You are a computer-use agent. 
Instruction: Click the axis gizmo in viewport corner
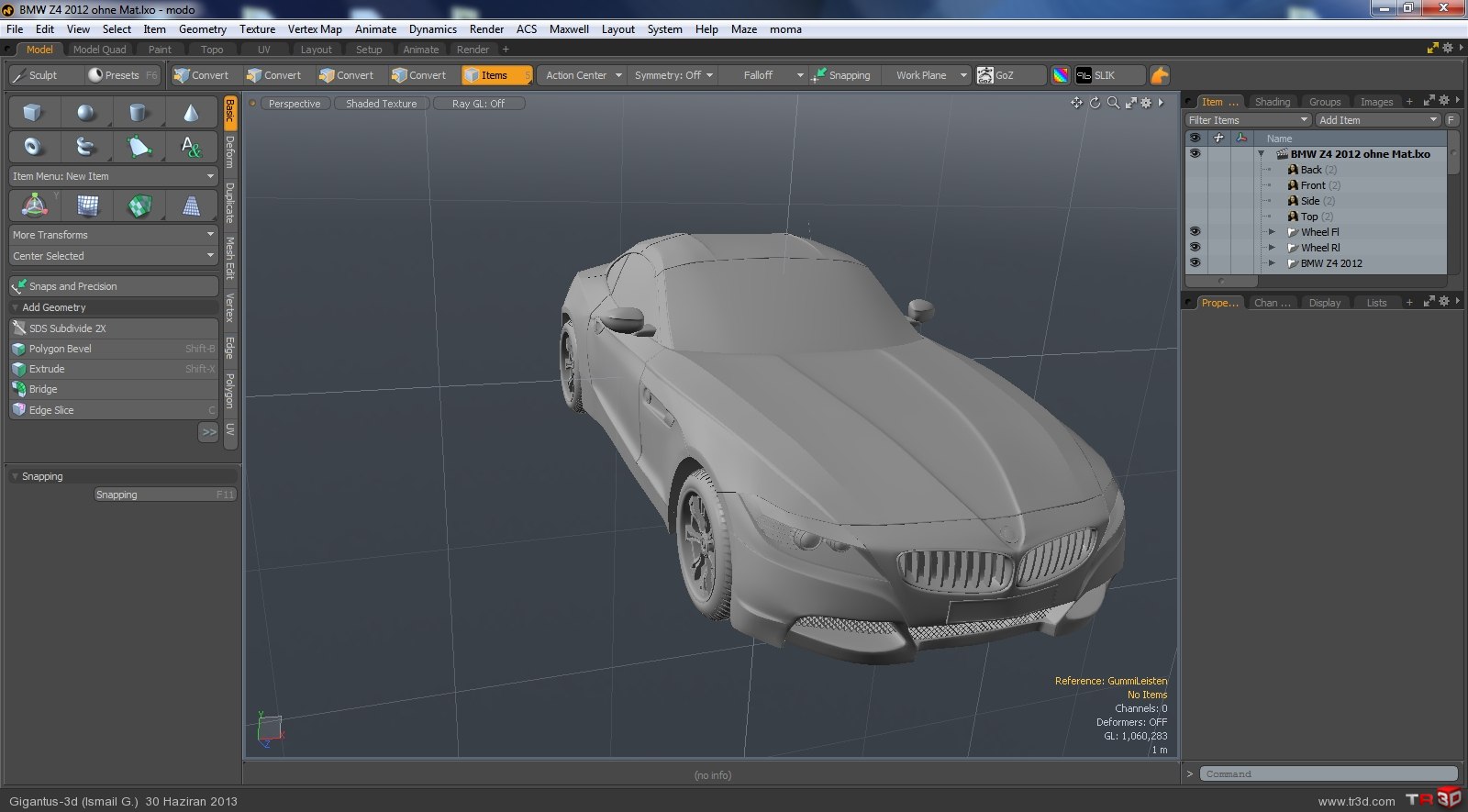pos(270,728)
